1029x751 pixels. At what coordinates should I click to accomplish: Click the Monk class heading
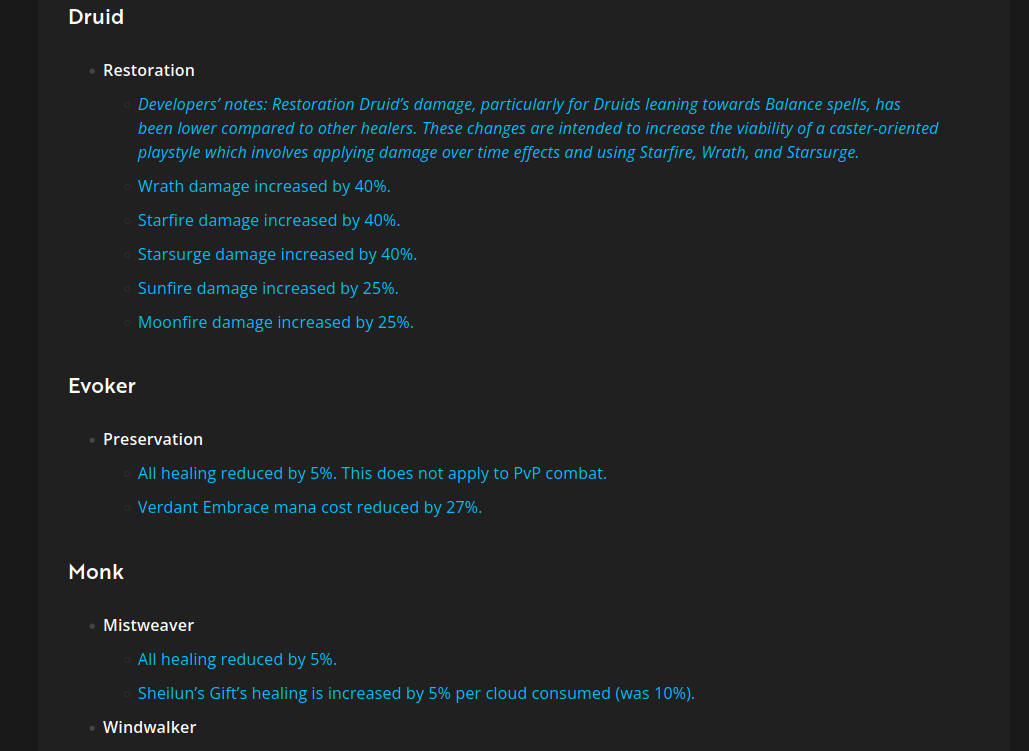pos(96,572)
